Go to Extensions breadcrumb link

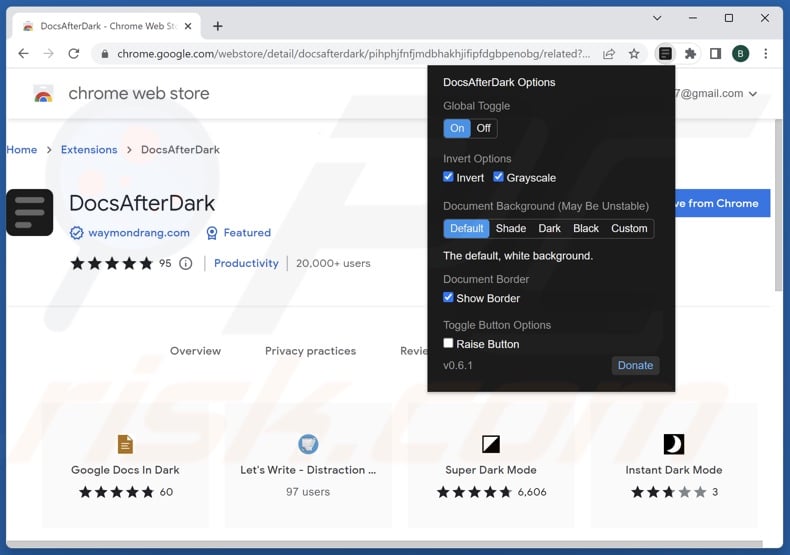coord(89,150)
